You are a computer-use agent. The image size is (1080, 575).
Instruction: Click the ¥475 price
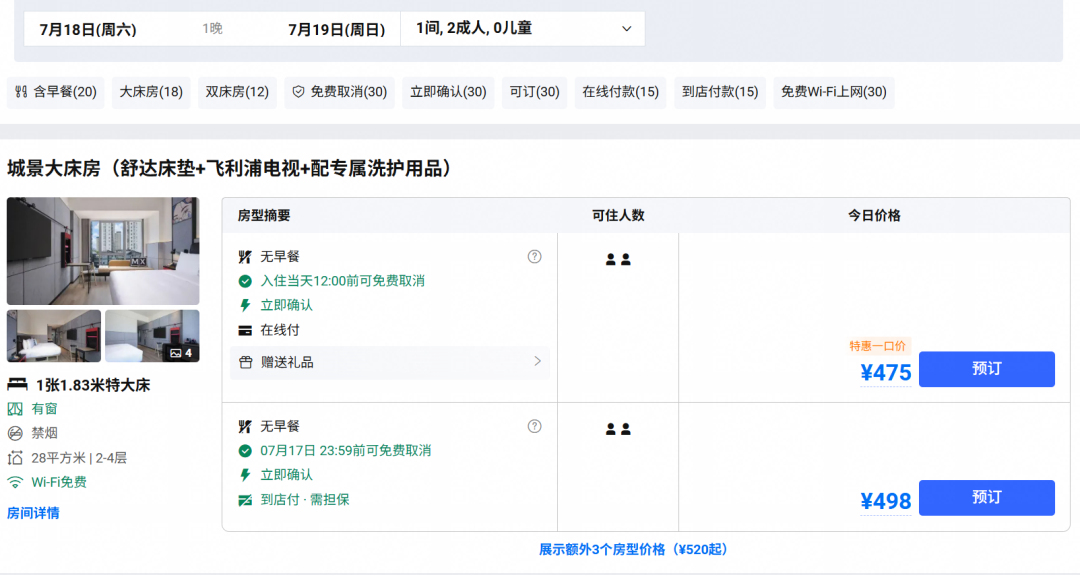(x=886, y=373)
